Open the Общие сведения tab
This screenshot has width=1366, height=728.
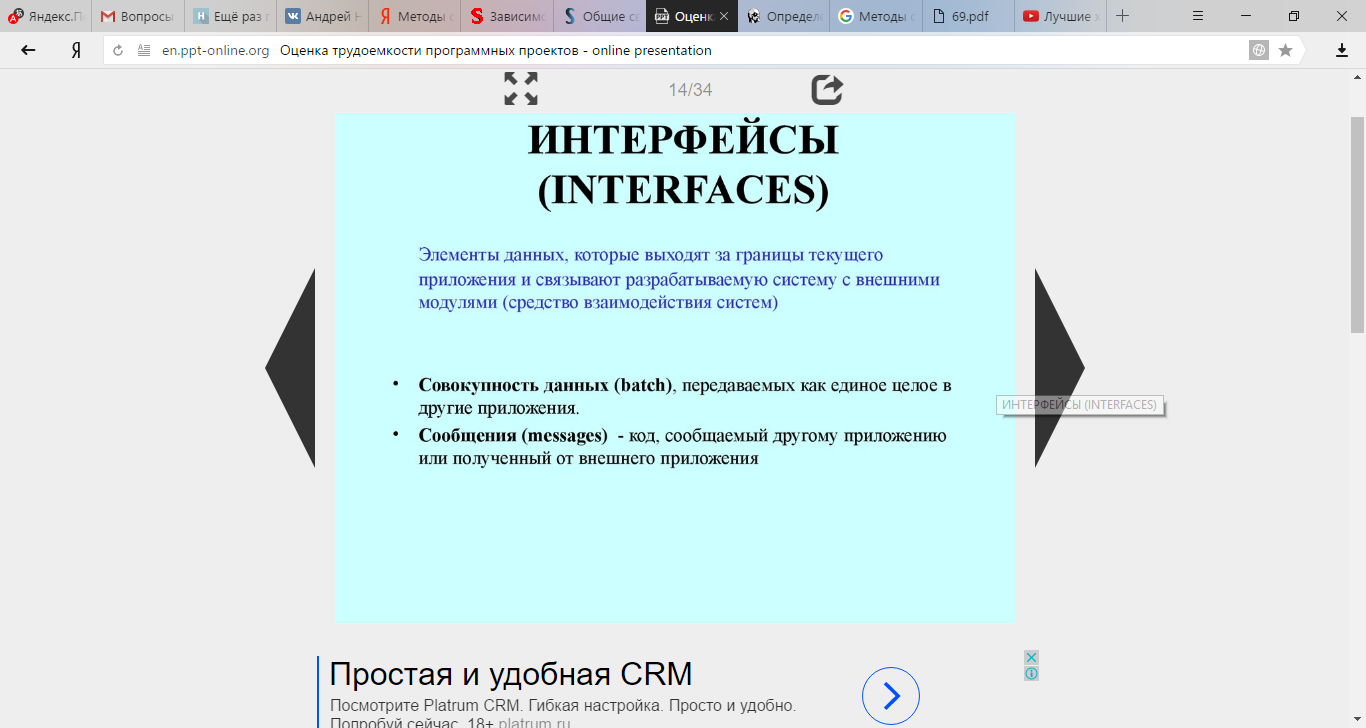pyautogui.click(x=599, y=16)
